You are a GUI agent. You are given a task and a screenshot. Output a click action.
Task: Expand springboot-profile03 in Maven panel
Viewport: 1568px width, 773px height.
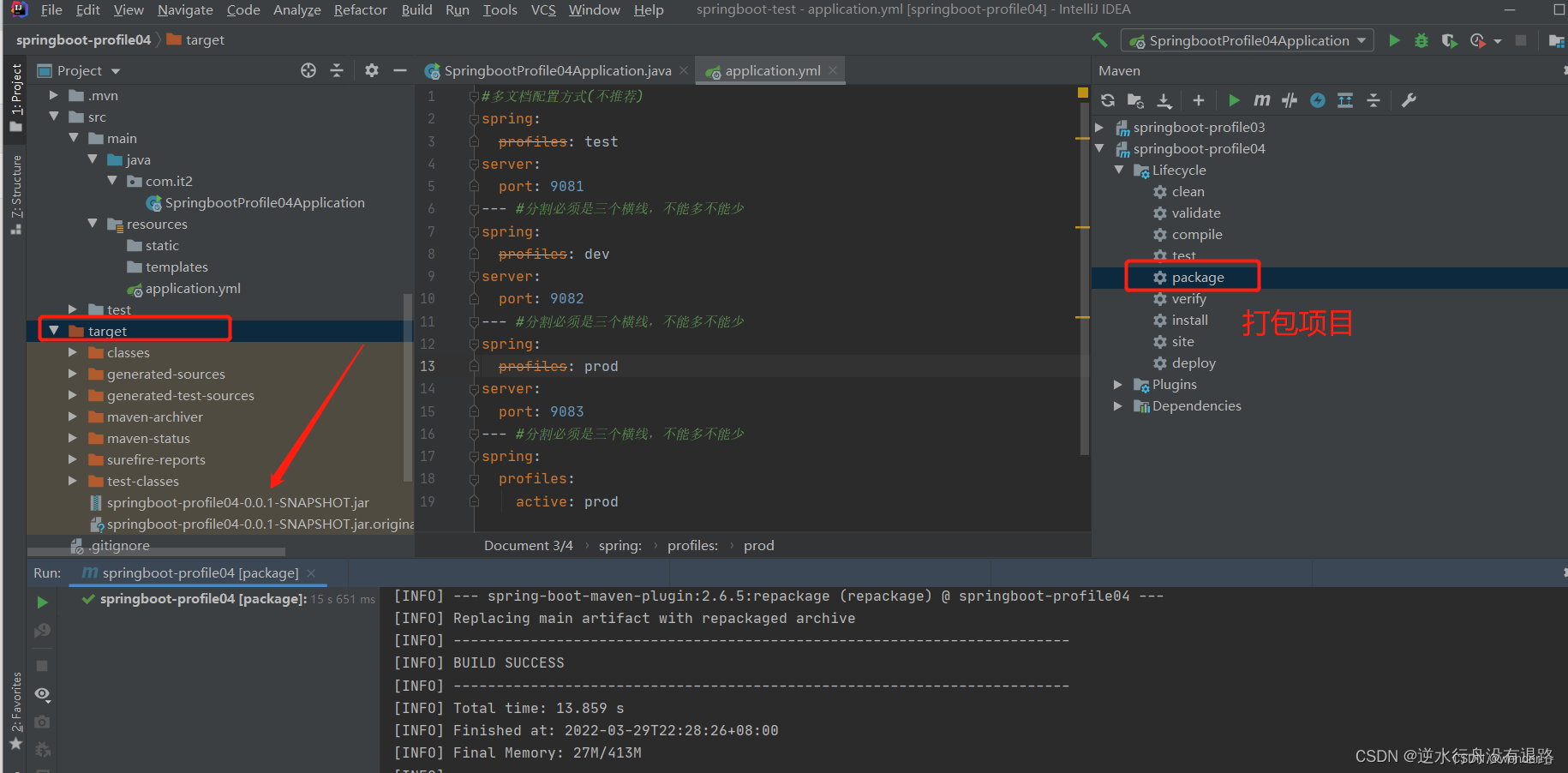click(x=1099, y=127)
